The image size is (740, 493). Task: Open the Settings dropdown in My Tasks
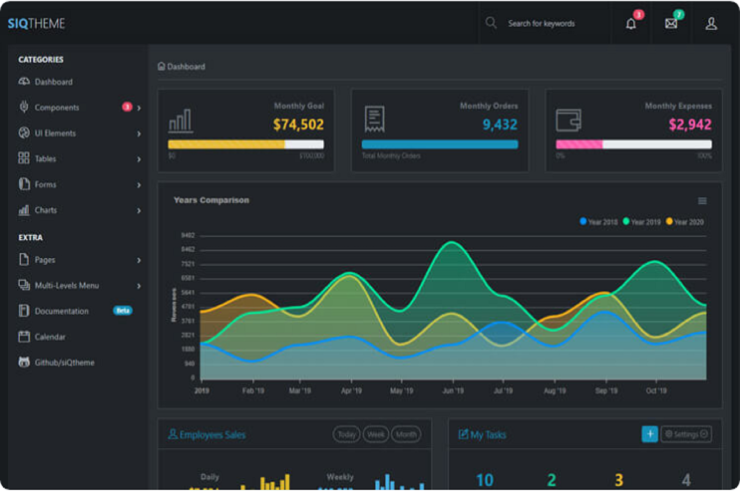click(x=686, y=434)
